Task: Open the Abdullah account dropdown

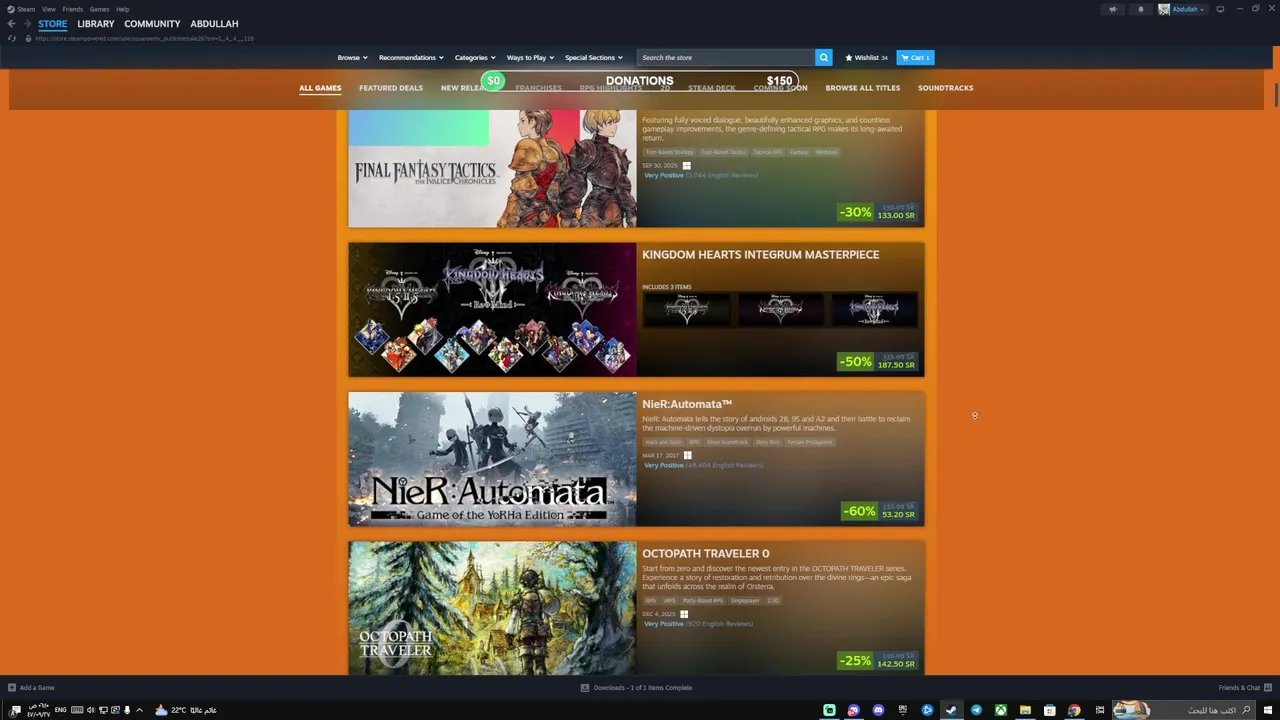Action: pos(1189,9)
